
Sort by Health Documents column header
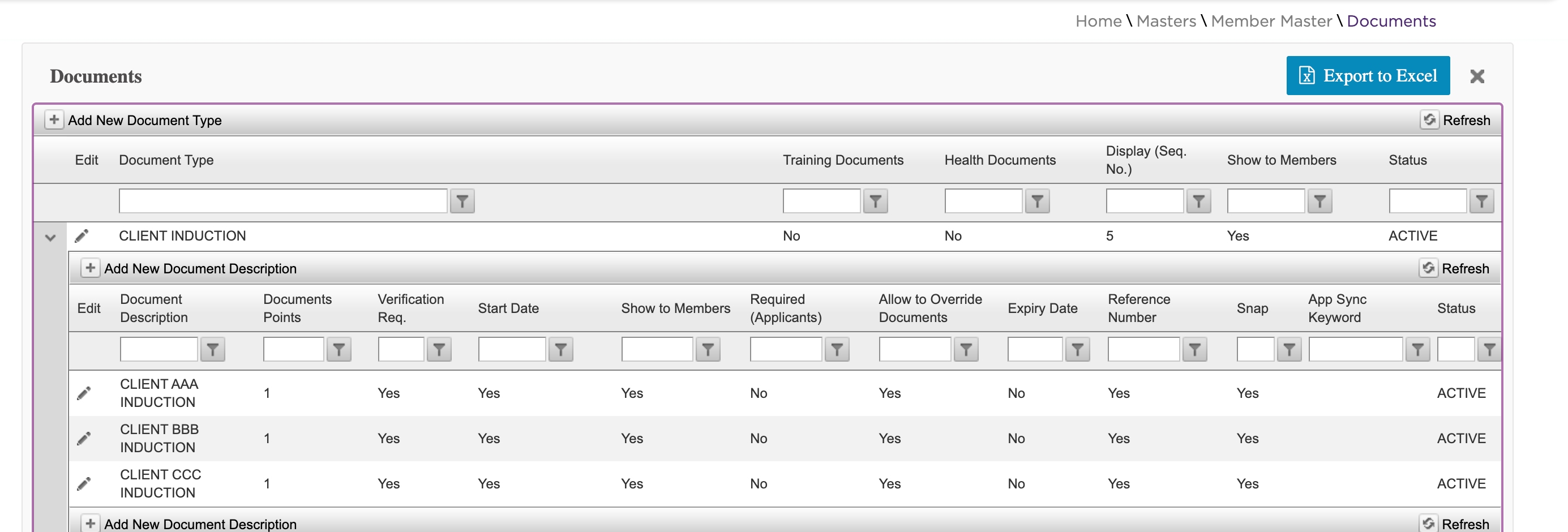(x=1000, y=160)
